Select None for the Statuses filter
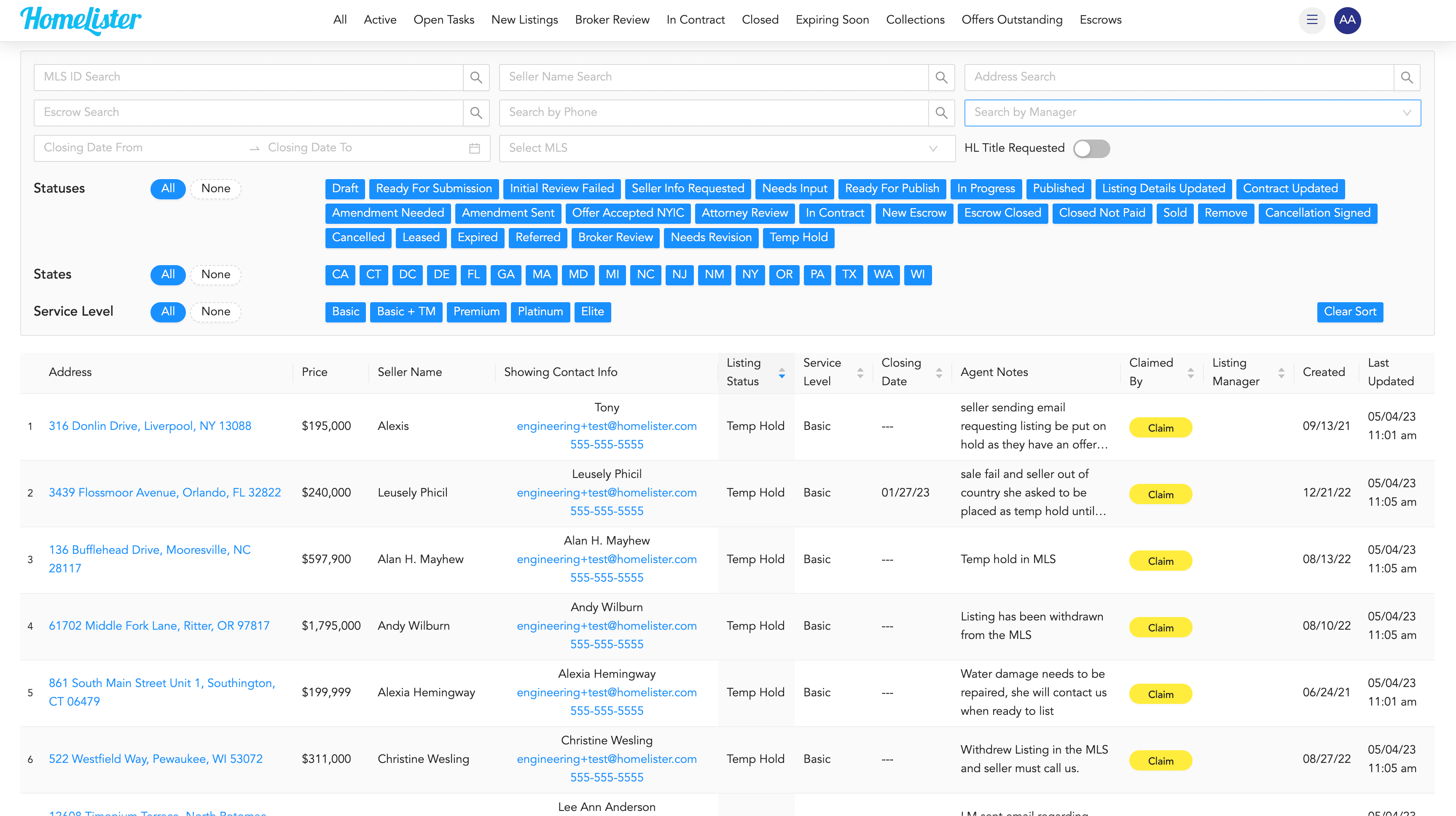Image resolution: width=1456 pixels, height=816 pixels. click(215, 189)
